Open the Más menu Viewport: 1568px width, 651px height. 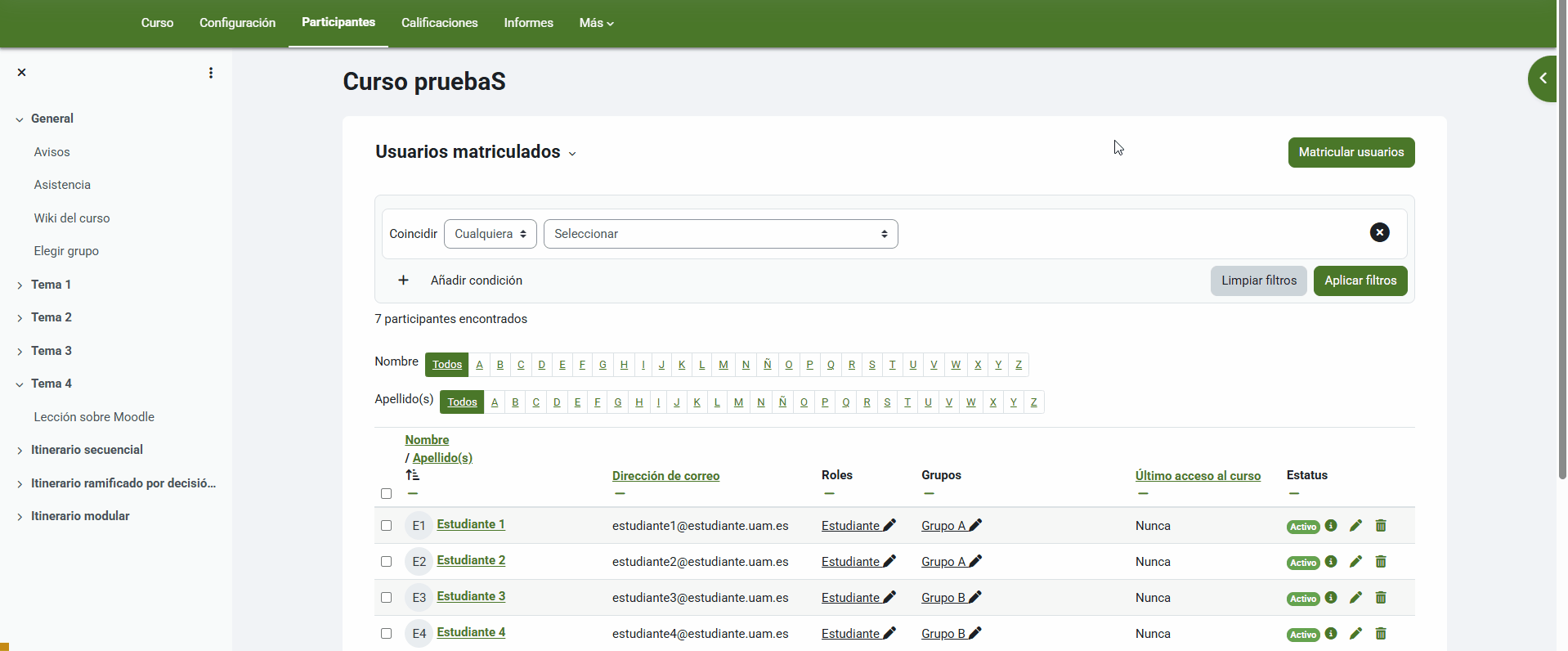(596, 23)
